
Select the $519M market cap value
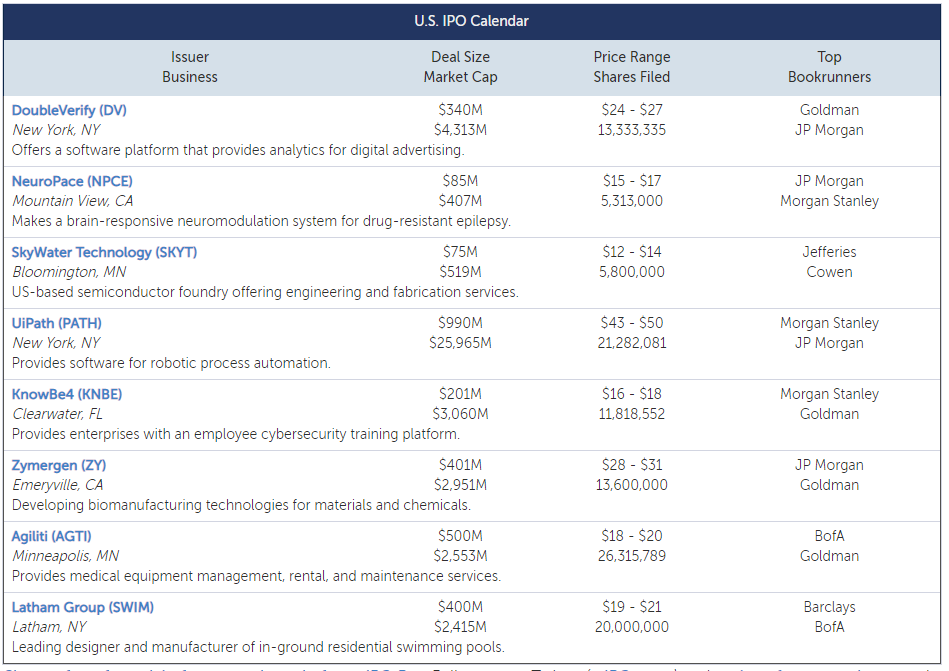[461, 272]
